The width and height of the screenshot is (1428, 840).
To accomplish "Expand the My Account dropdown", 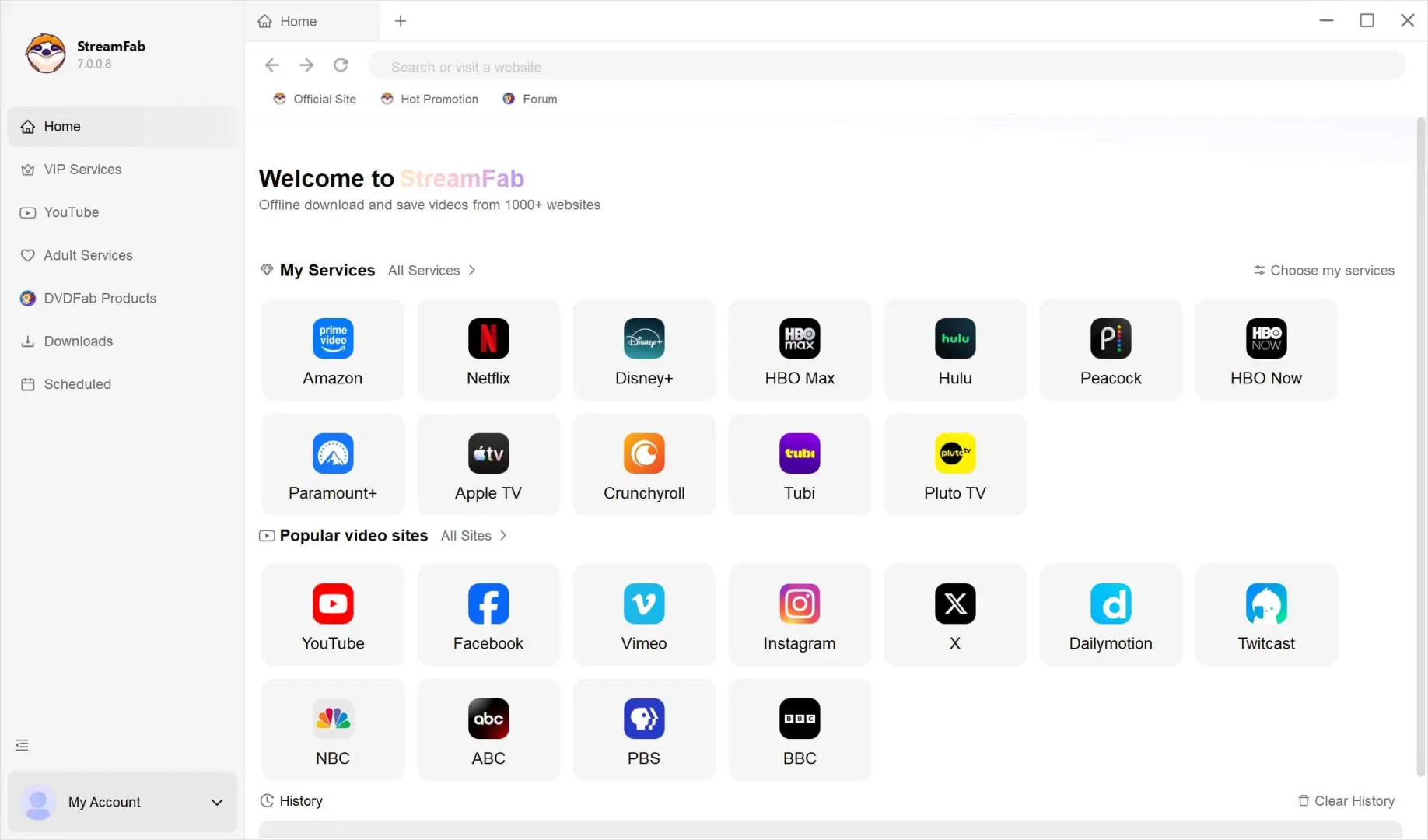I will click(217, 802).
